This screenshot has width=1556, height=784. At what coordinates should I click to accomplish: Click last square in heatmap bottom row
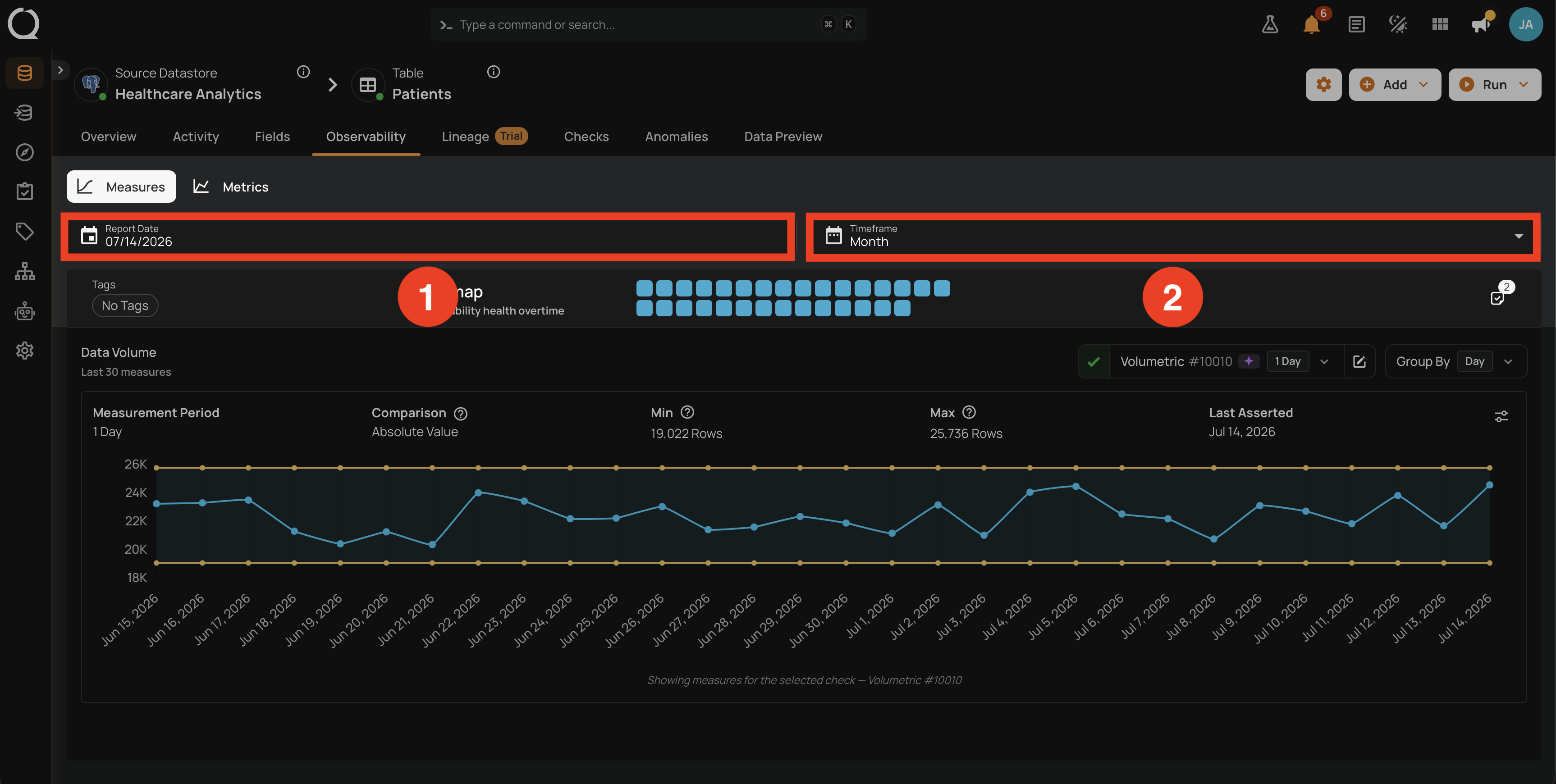pos(902,309)
